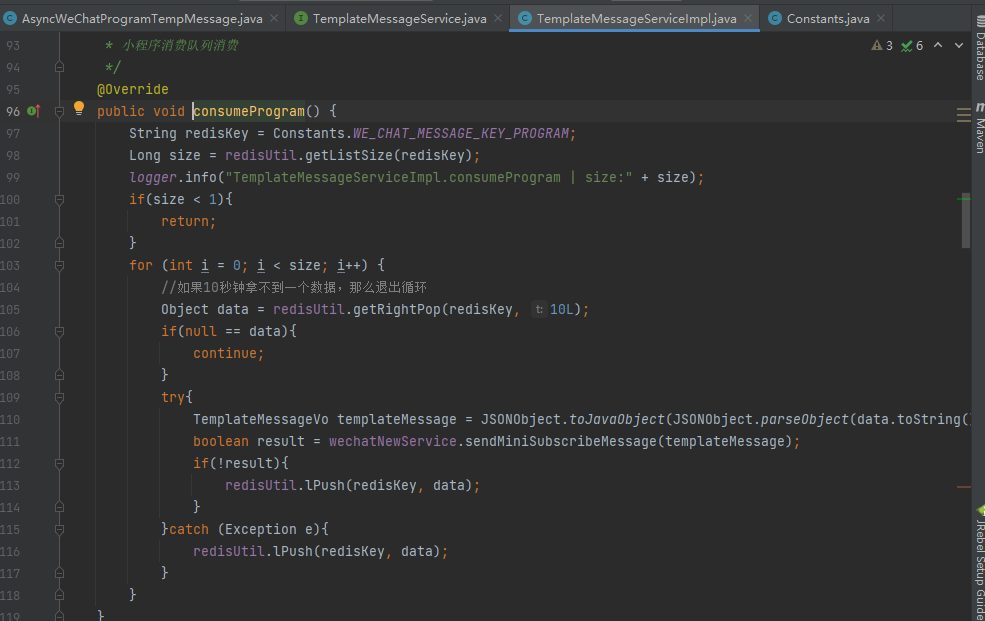Screen dimensions: 985x621
Task: Click the wechatNewService field reference
Action: pyautogui.click(x=393, y=441)
